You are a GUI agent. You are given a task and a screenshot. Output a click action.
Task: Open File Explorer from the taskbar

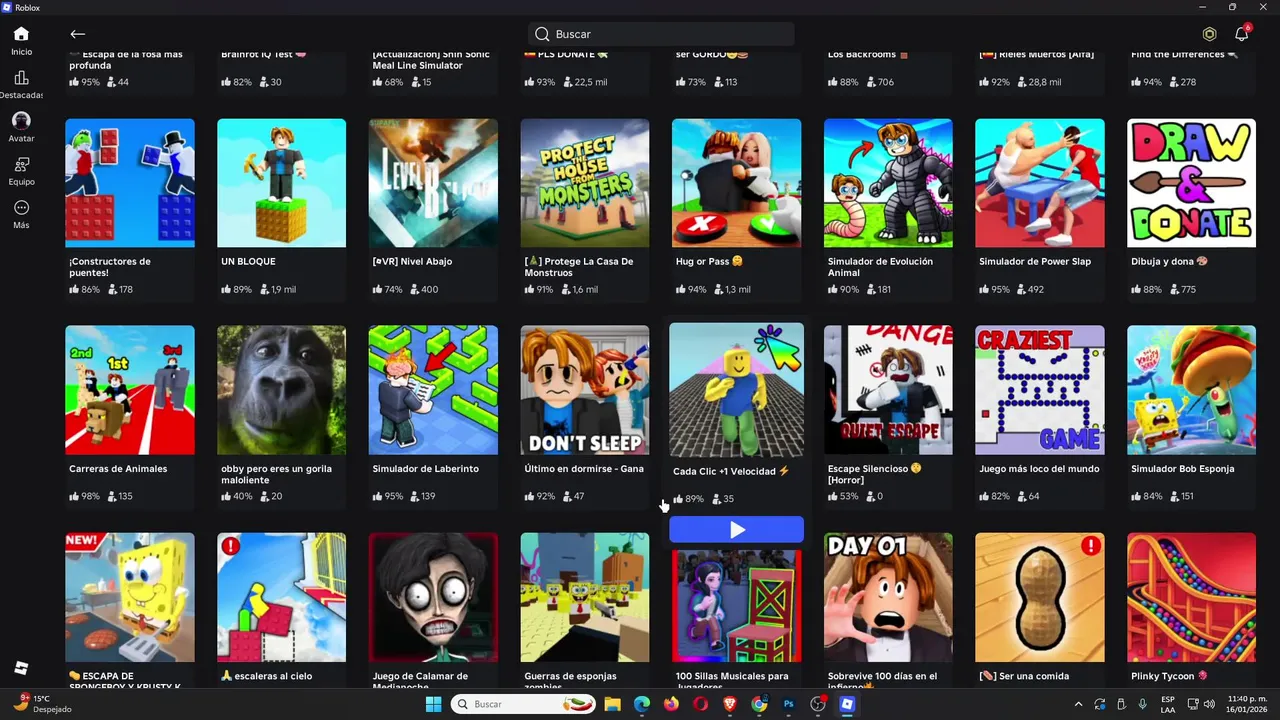point(612,704)
